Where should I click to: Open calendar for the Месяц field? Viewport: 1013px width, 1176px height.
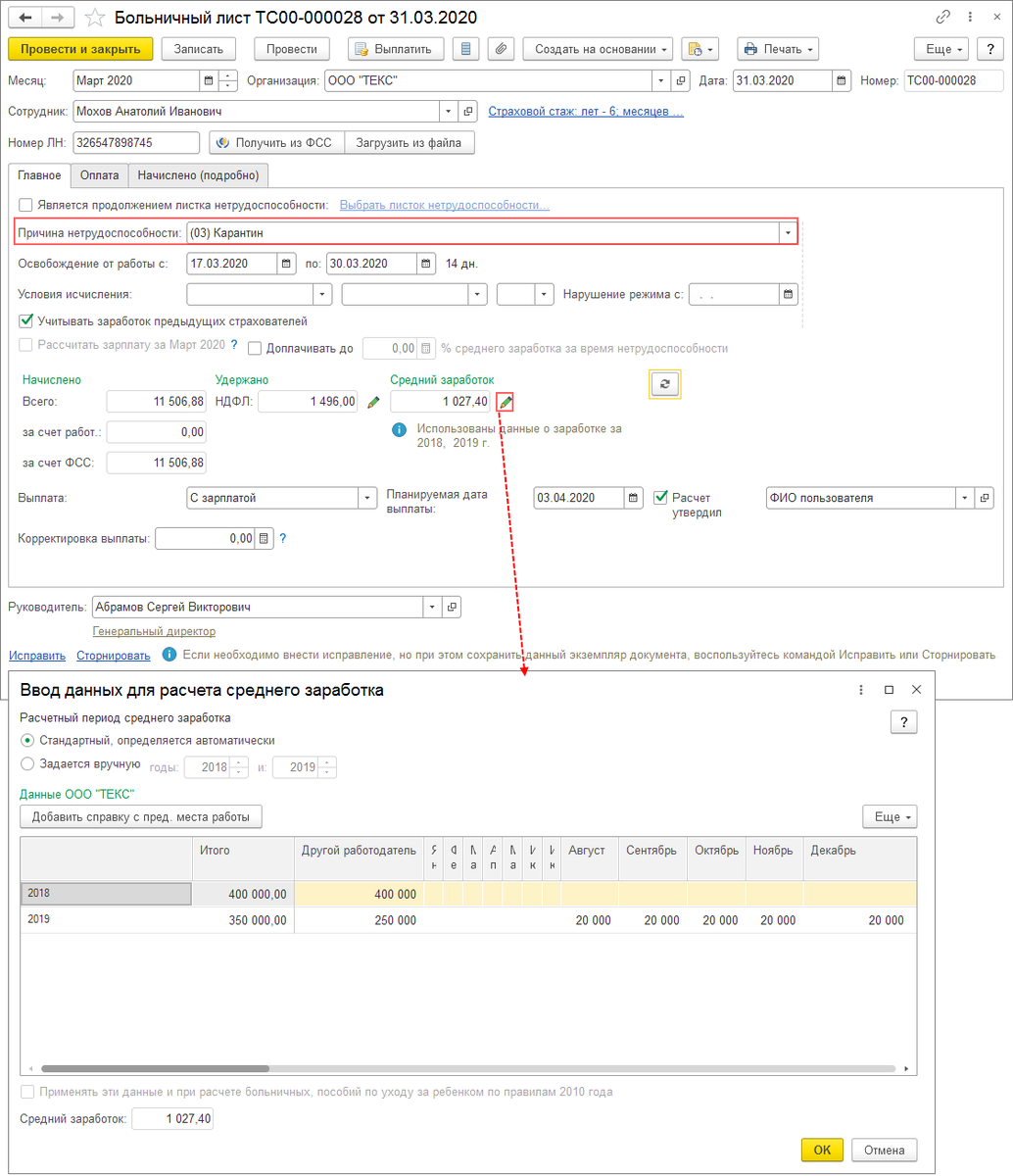click(x=208, y=80)
